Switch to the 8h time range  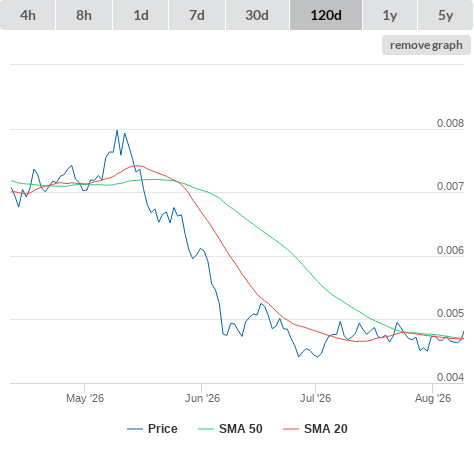click(84, 15)
